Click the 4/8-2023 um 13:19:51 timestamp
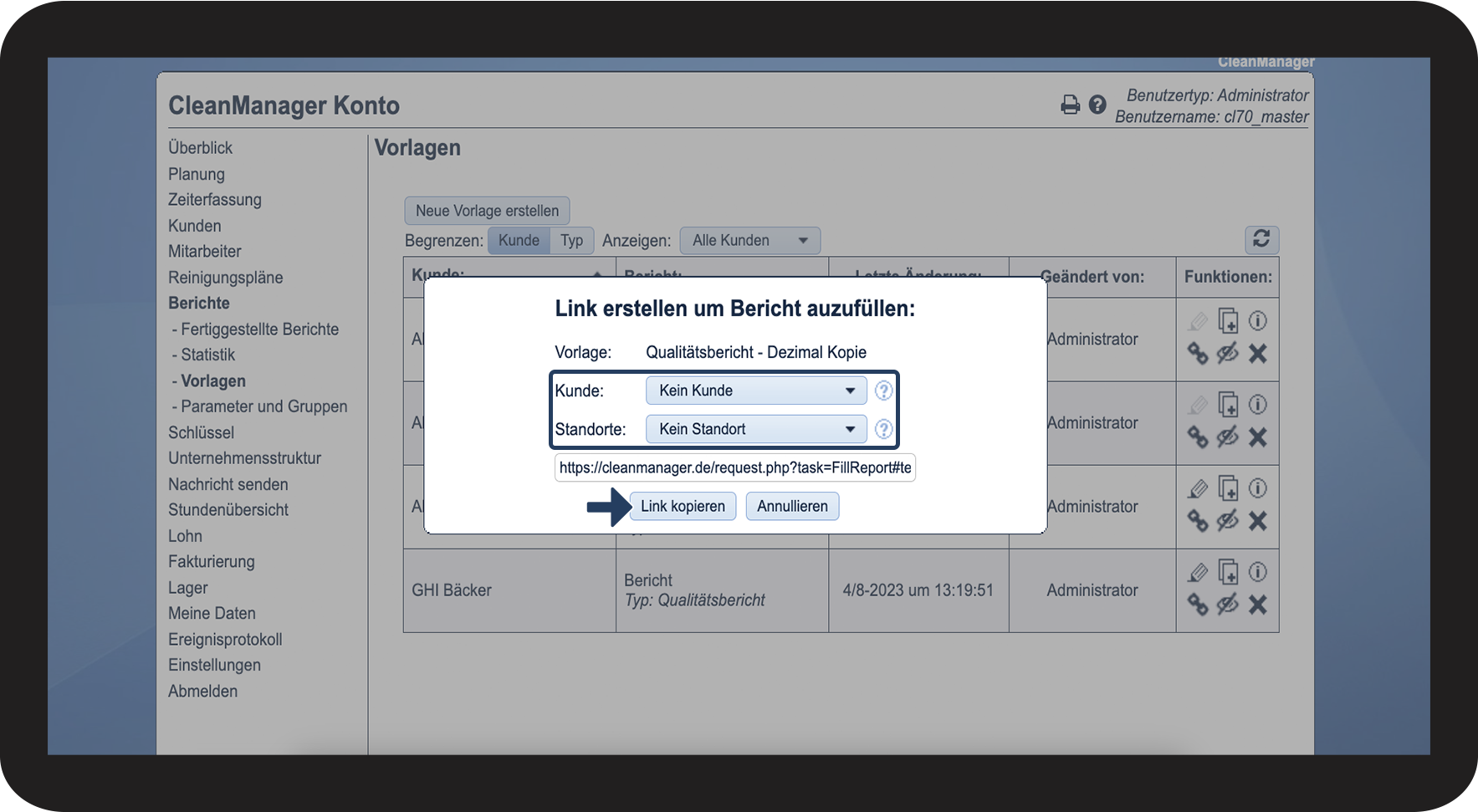 click(918, 590)
